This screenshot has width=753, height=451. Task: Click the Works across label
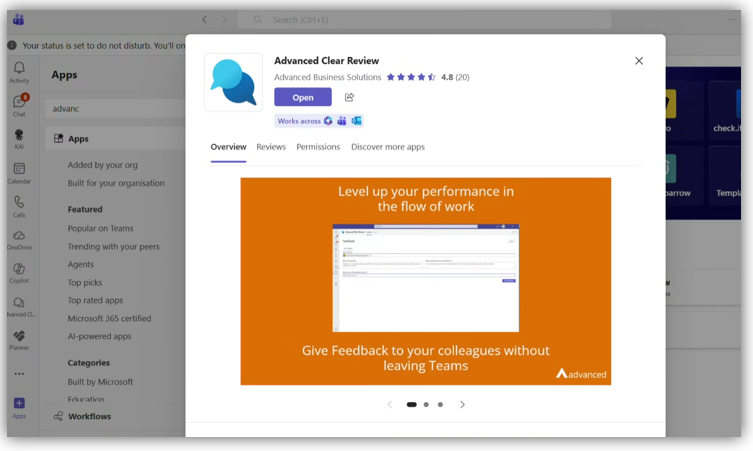click(299, 121)
